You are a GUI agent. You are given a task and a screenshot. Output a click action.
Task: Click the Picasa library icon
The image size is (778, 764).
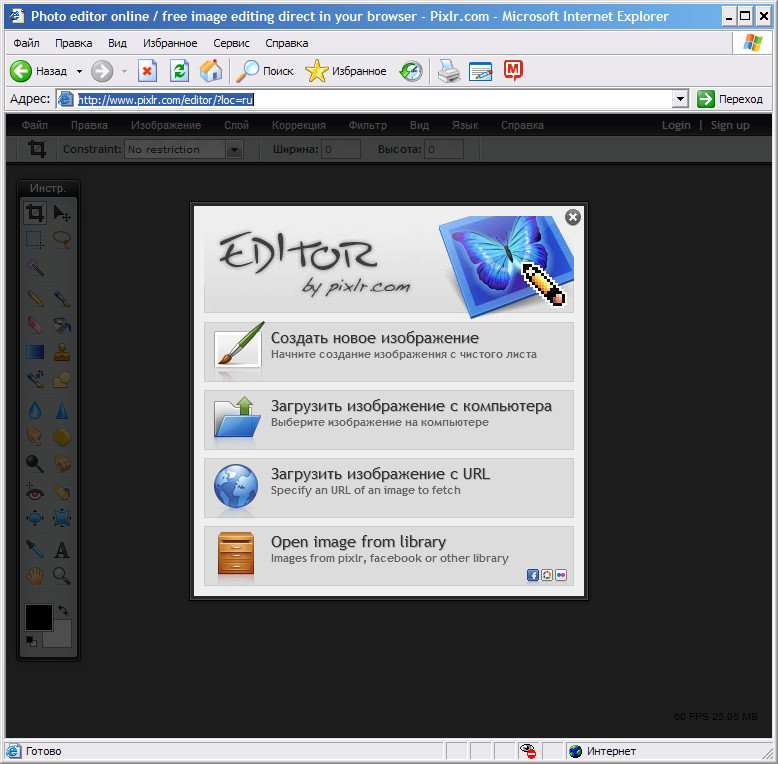click(547, 575)
